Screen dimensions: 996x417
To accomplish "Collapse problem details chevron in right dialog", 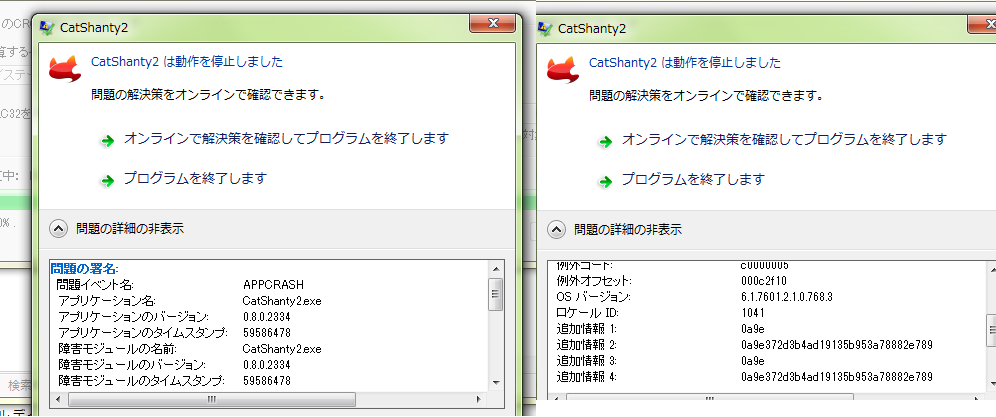I will click(x=556, y=229).
